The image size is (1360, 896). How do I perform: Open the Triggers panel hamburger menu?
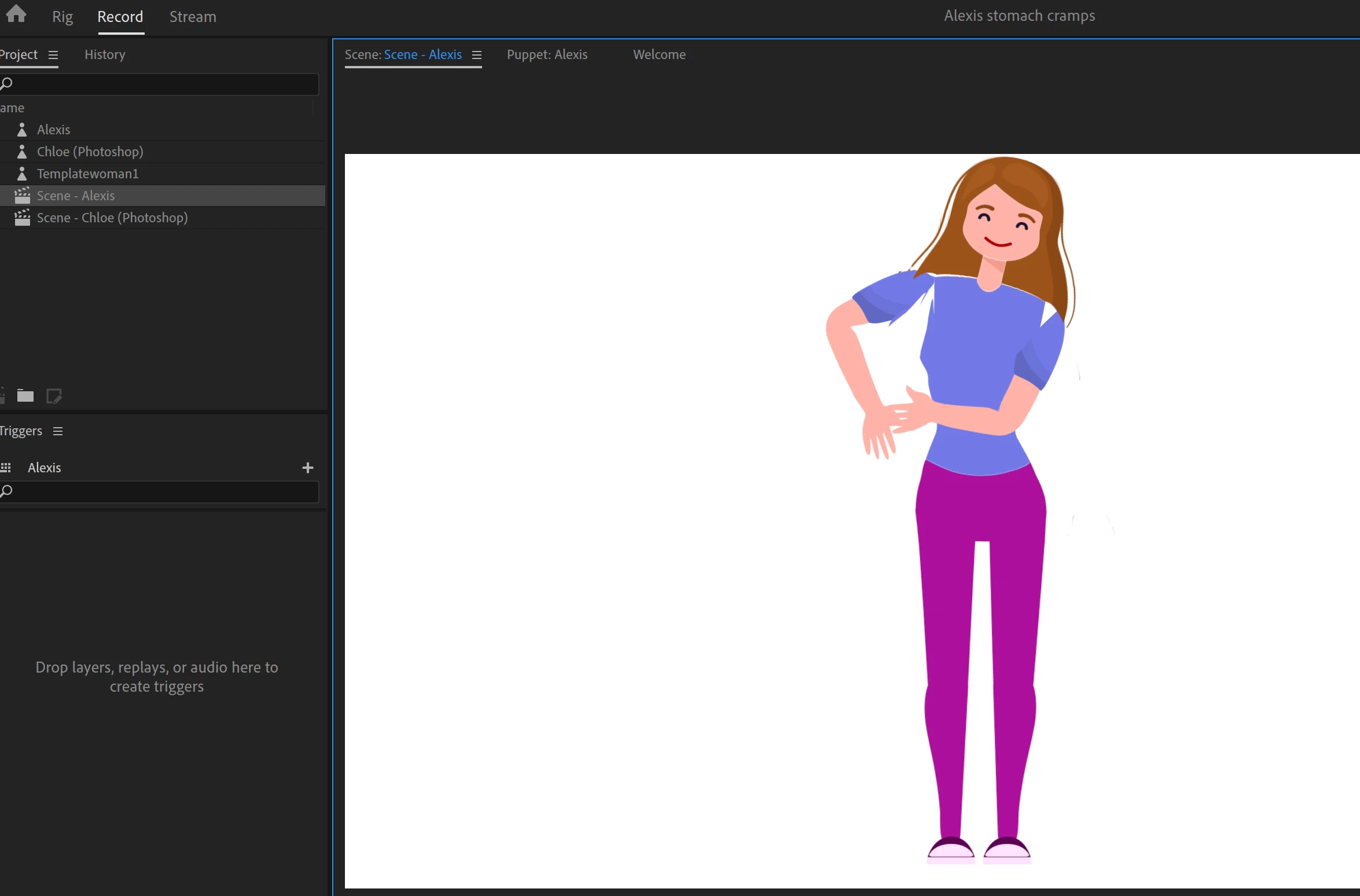coord(58,431)
